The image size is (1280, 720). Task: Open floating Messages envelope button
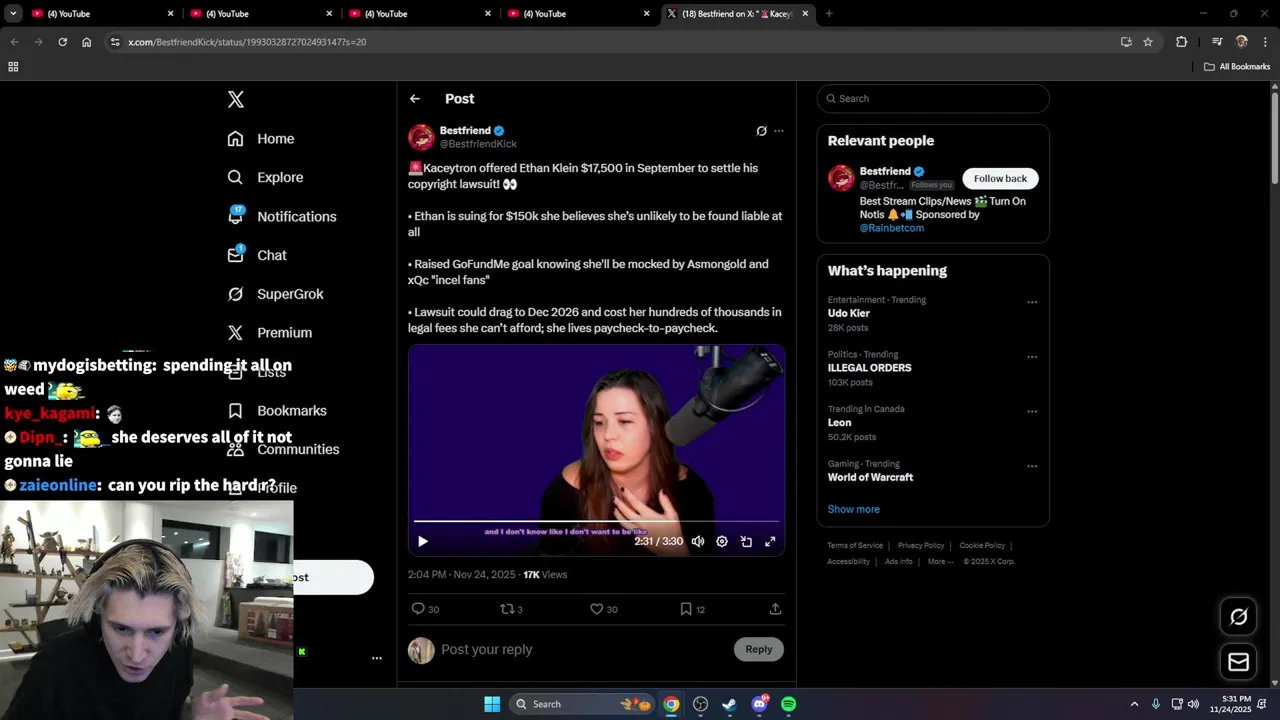coord(1238,662)
